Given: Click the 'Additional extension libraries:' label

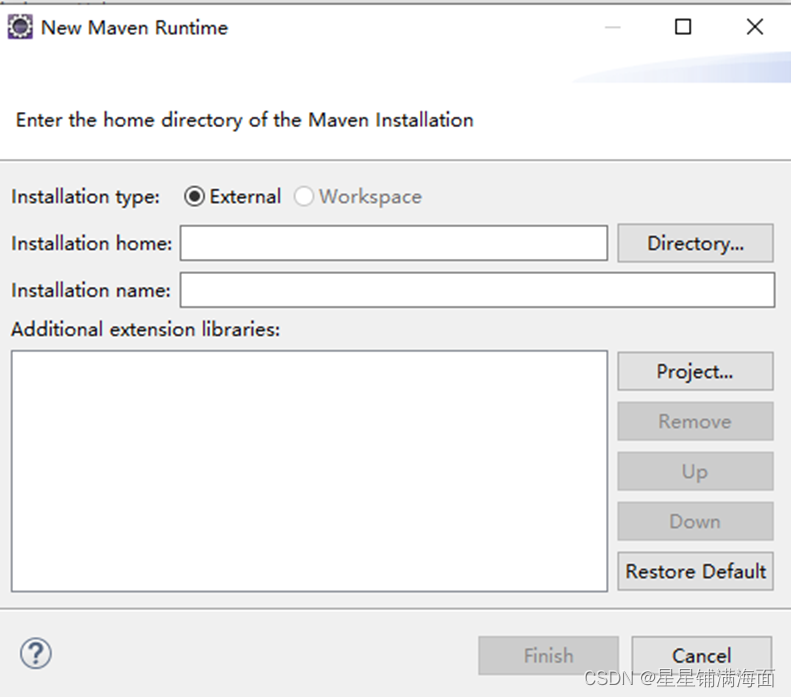Looking at the screenshot, I should pos(145,329).
